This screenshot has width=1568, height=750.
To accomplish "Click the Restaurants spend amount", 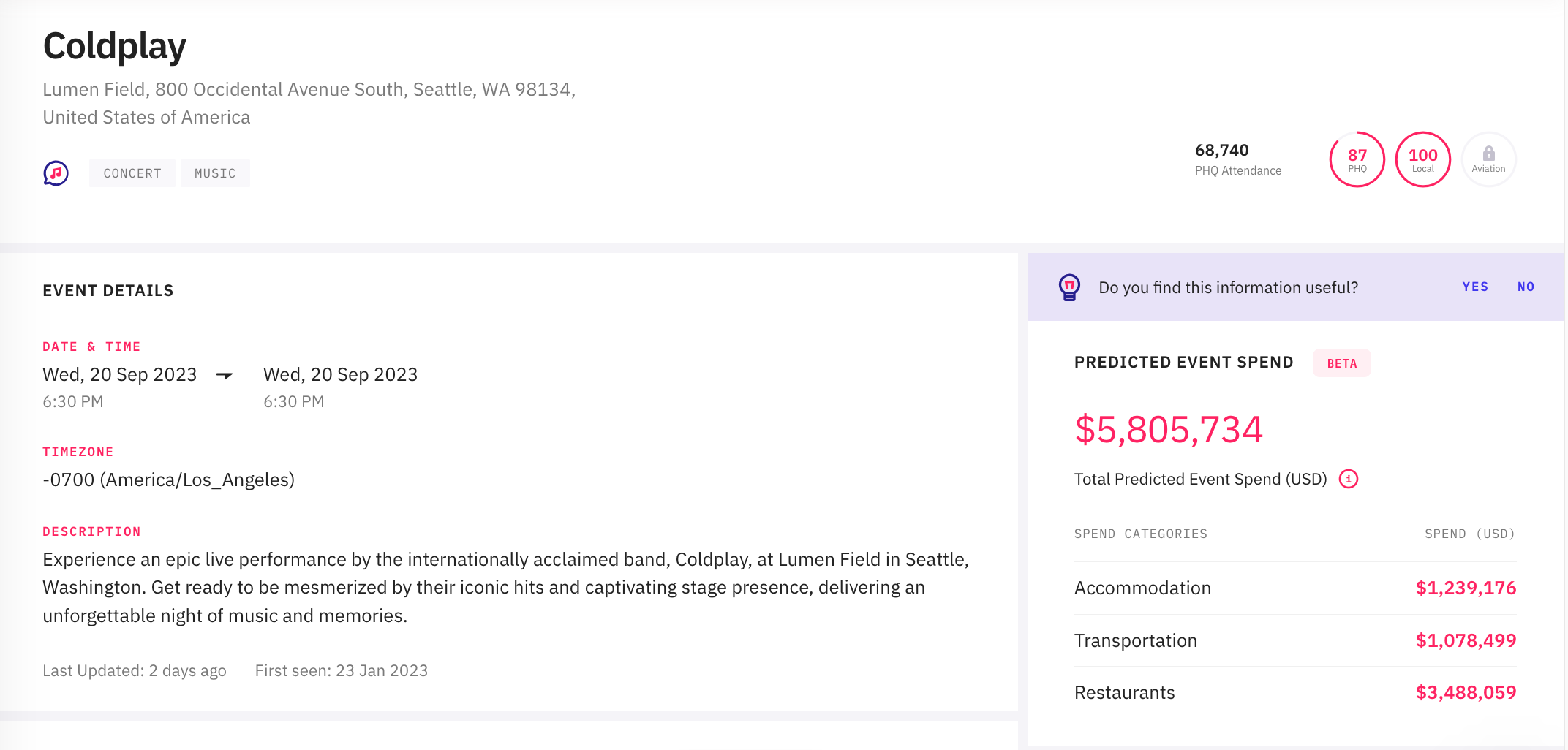I will click(1466, 692).
